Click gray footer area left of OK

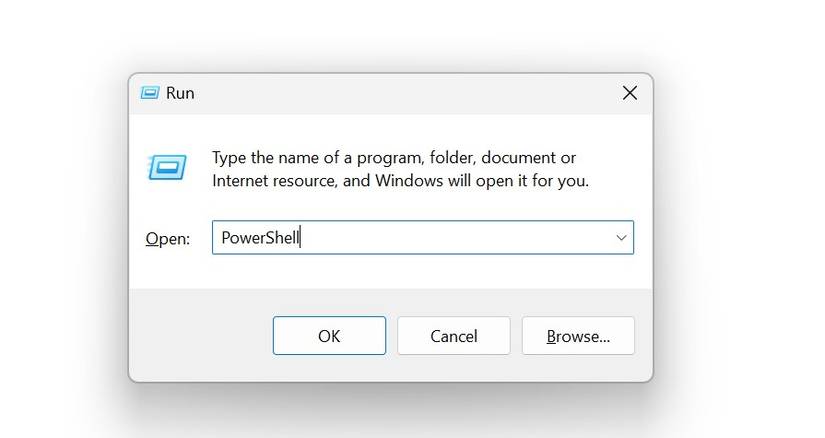[x=200, y=336]
